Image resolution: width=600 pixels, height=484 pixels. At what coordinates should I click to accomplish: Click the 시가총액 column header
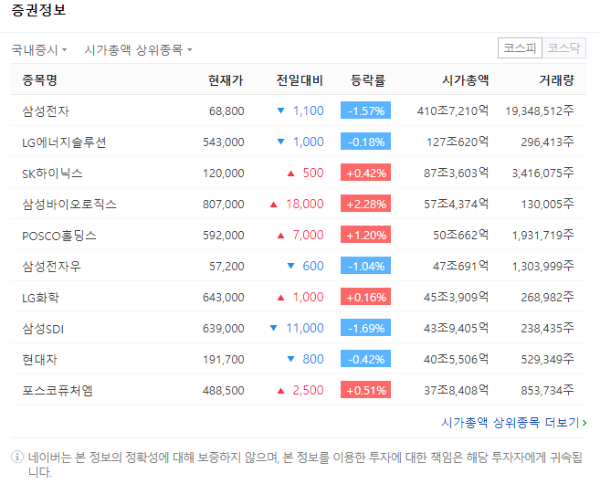pyautogui.click(x=465, y=80)
